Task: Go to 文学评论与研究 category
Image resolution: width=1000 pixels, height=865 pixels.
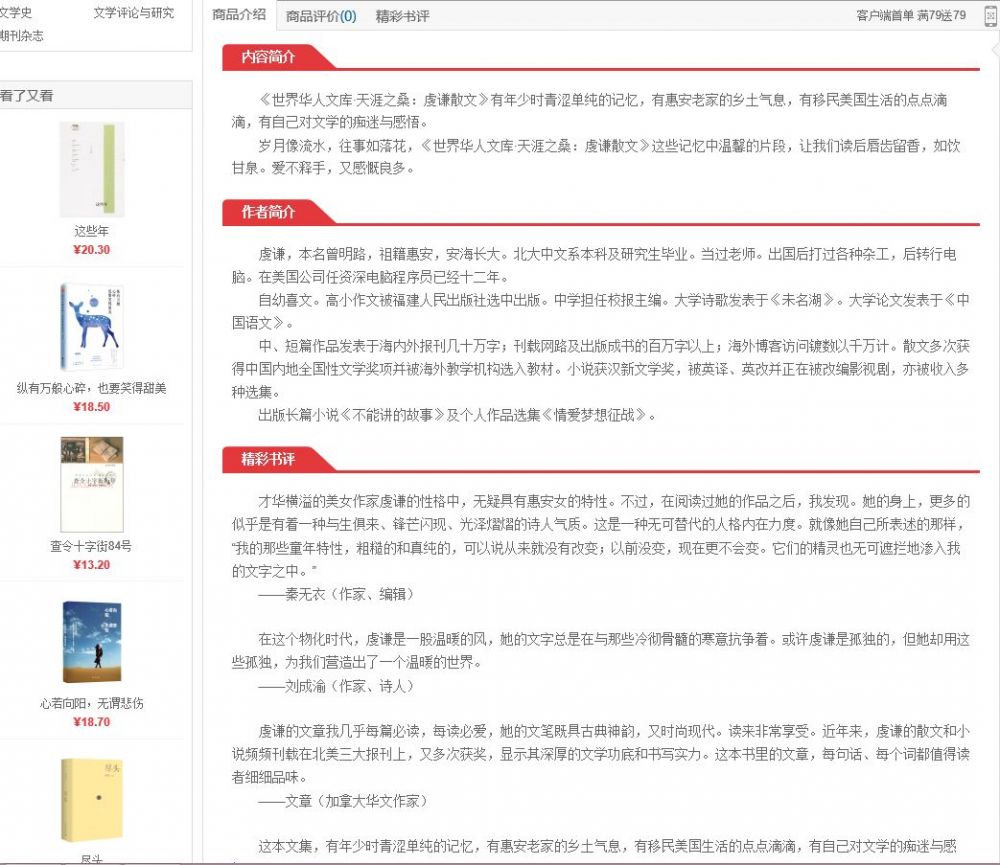Action: (133, 13)
